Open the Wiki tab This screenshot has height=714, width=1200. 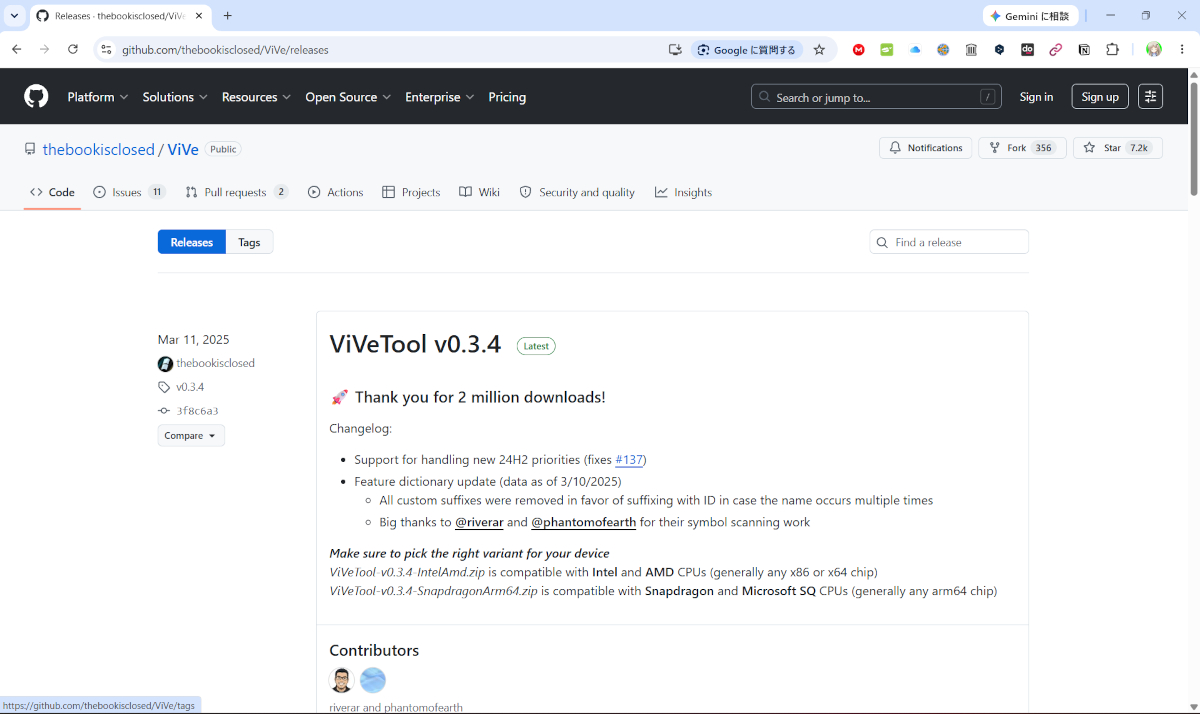coord(479,192)
